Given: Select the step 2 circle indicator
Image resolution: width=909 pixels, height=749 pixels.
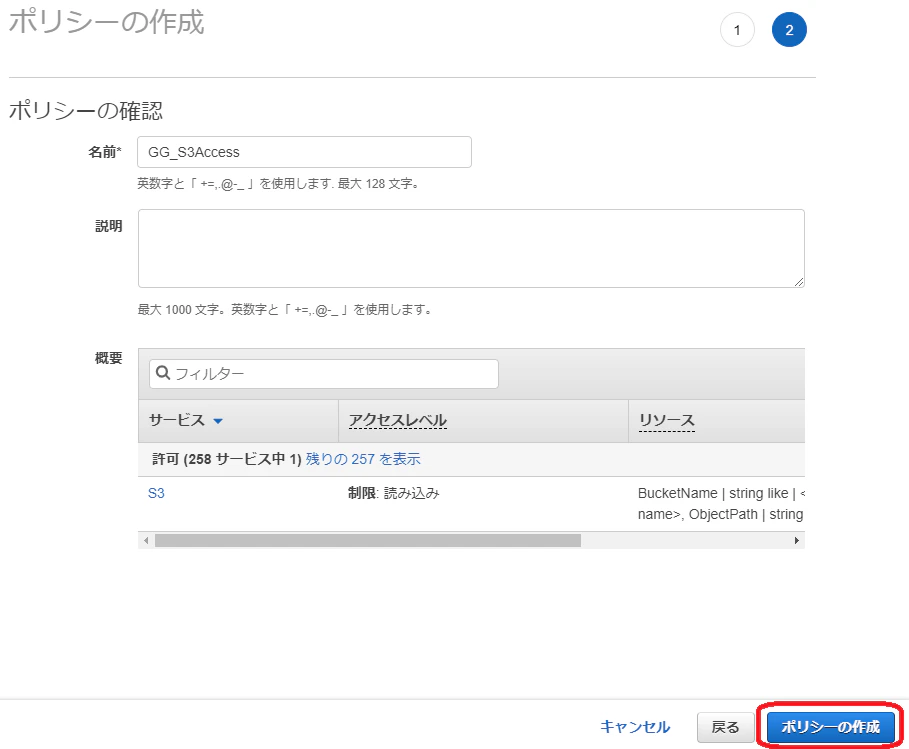Looking at the screenshot, I should coord(789,30).
